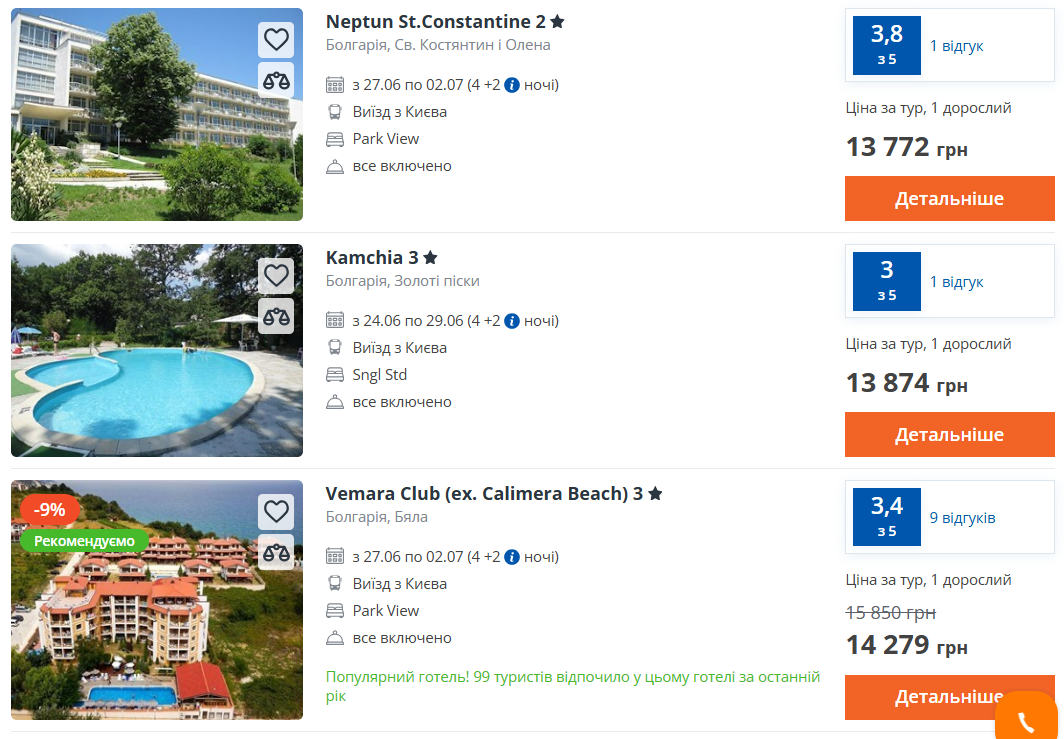Add Neptun St.Constantine to comparison via scales icon
The width and height of the screenshot is (1064, 739).
[x=276, y=81]
